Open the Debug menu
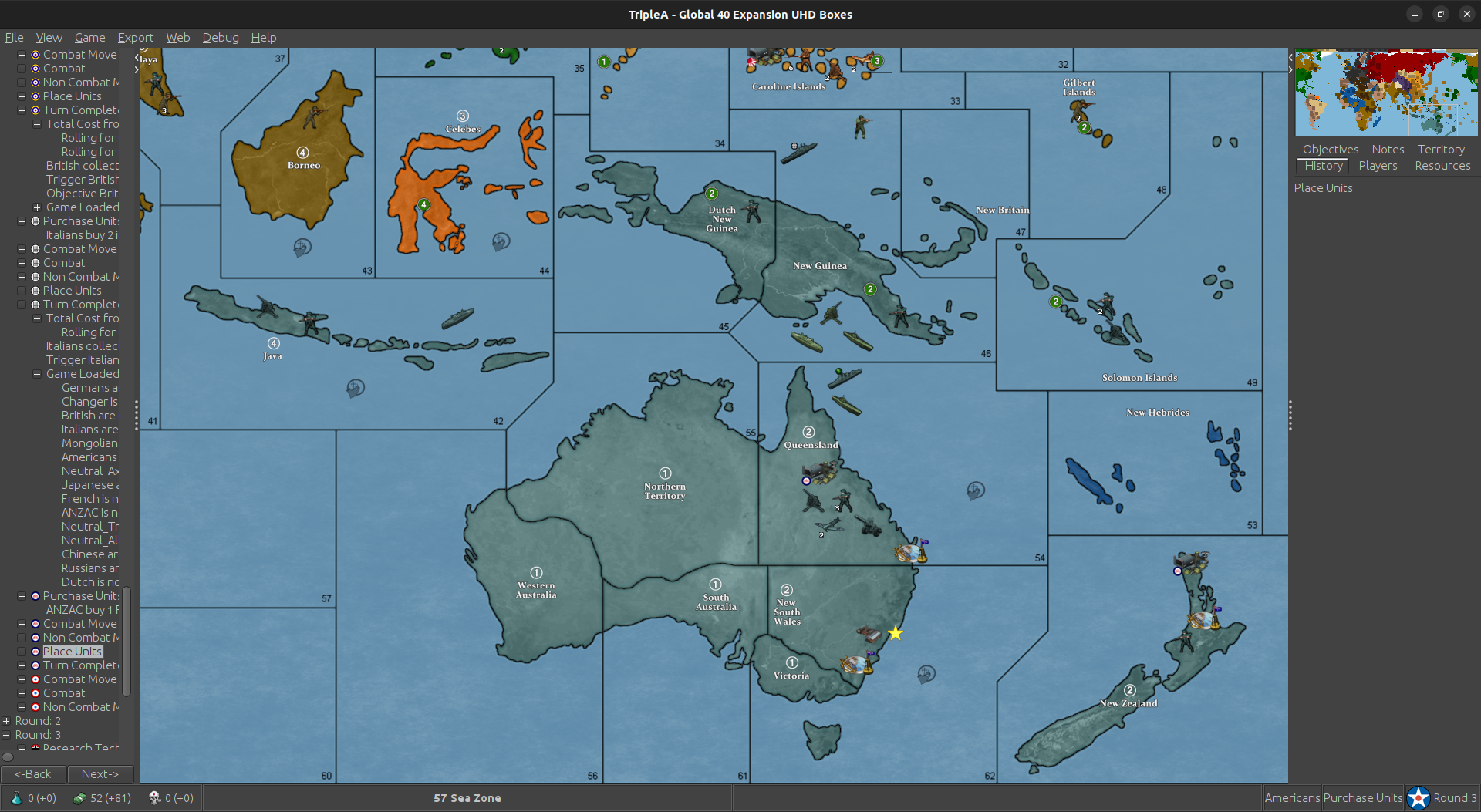This screenshot has height=812, width=1481. [221, 37]
